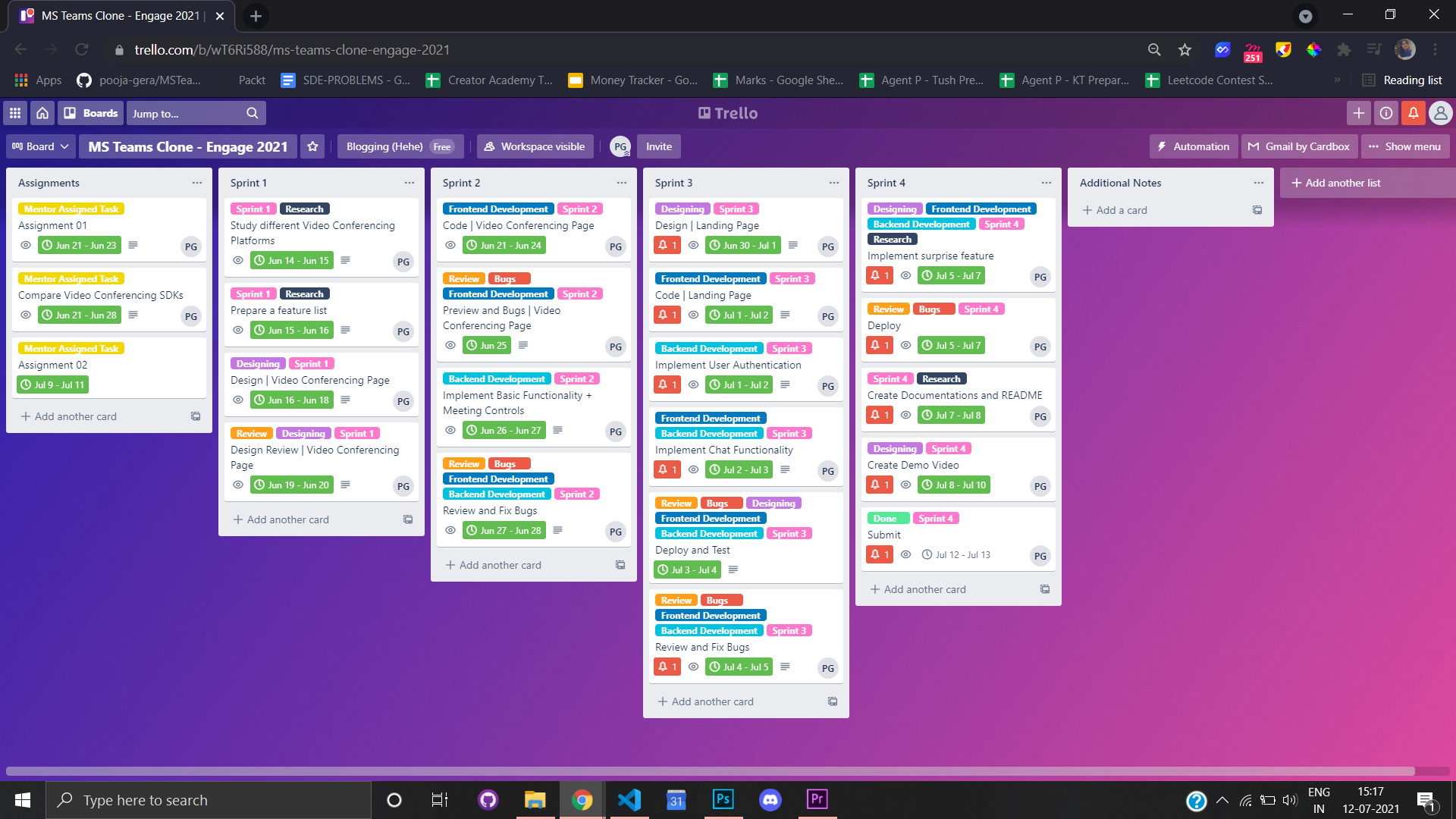Open the notifications bell

click(1413, 113)
